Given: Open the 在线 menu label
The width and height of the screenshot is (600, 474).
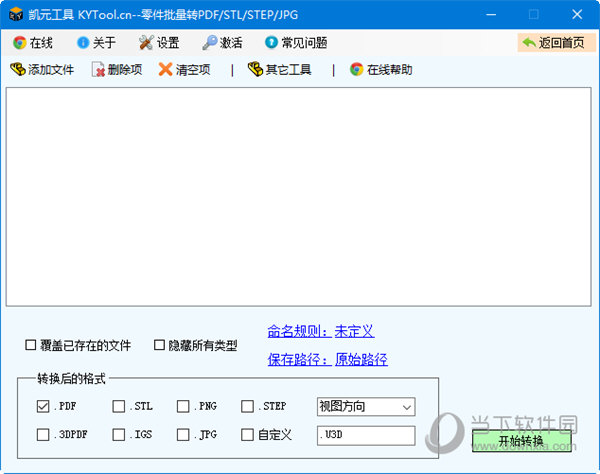Looking at the screenshot, I should click(41, 42).
